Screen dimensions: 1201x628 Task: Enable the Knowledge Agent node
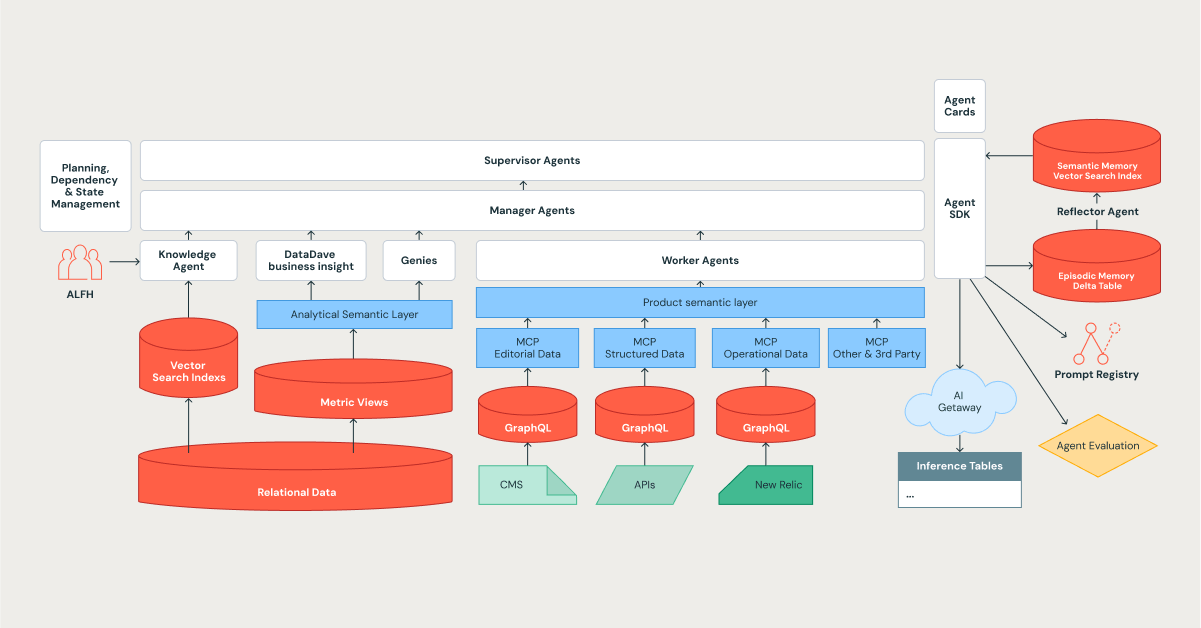tap(188, 260)
